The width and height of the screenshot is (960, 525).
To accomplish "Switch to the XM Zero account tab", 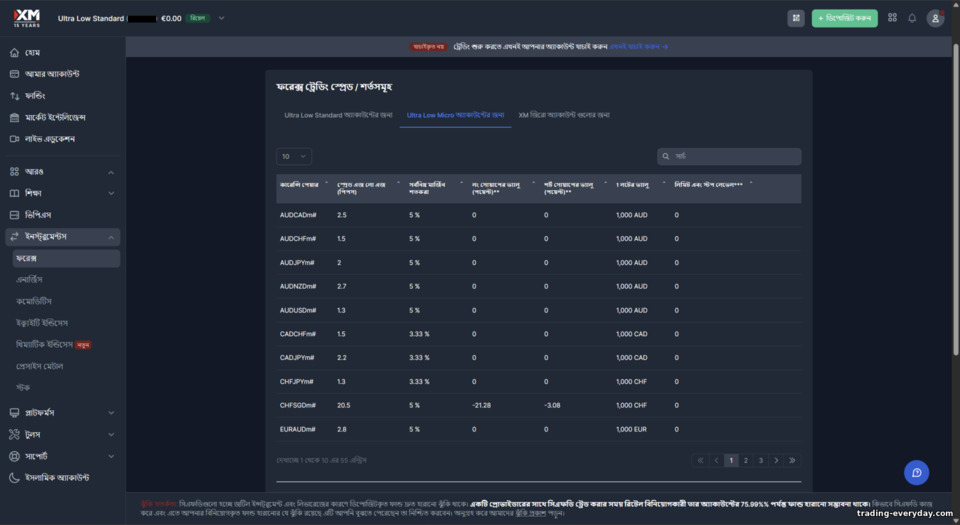I will 563,115.
